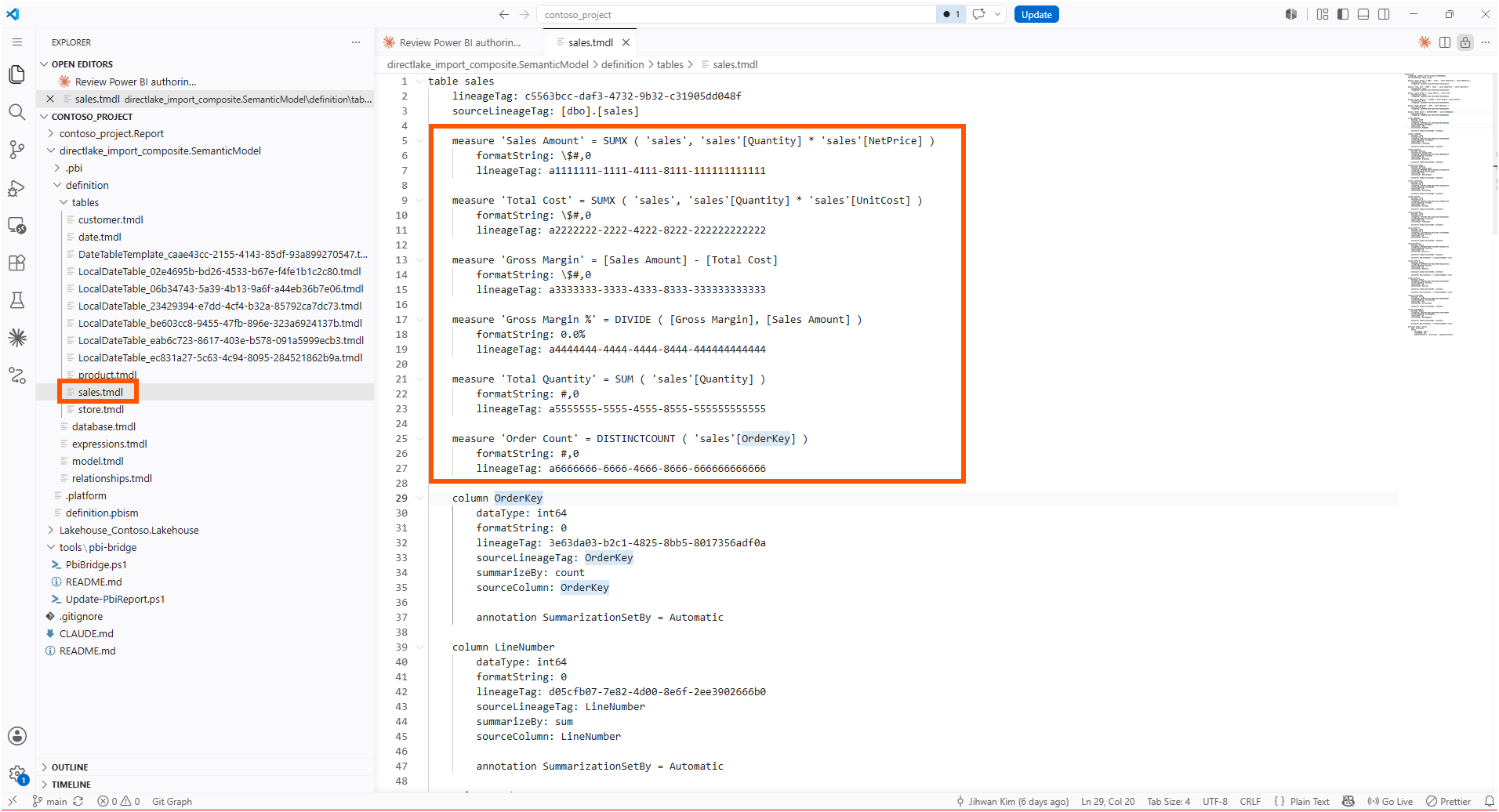Click Synchronize Changes icon in status bar

(78, 802)
